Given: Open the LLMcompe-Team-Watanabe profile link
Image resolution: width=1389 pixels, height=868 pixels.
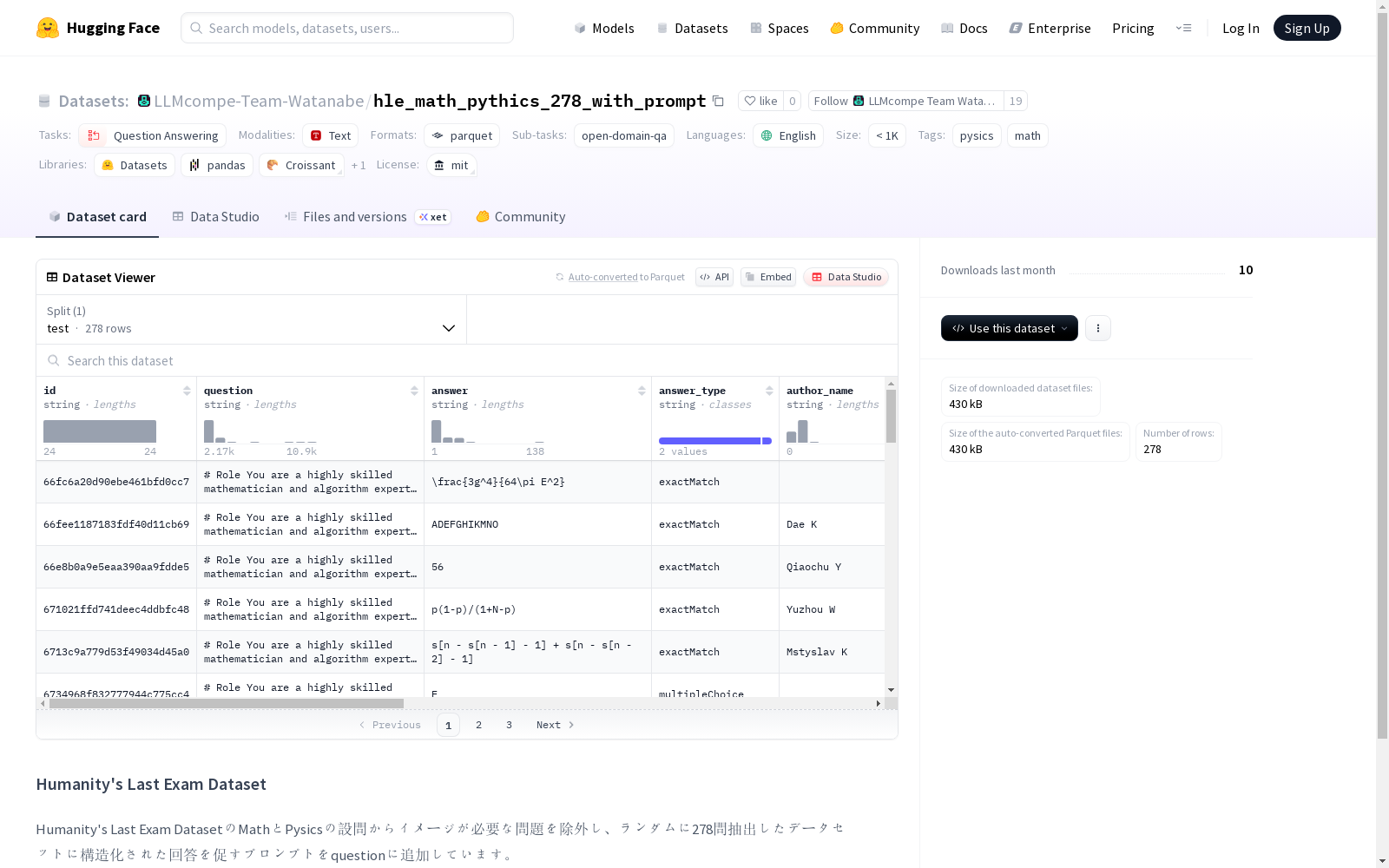Looking at the screenshot, I should (x=259, y=101).
